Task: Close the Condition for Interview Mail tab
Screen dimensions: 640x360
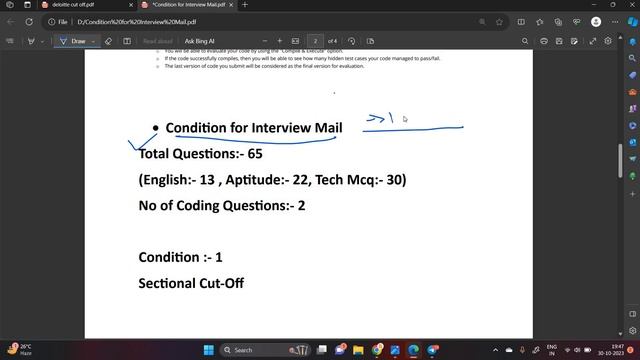Action: click(x=231, y=5)
